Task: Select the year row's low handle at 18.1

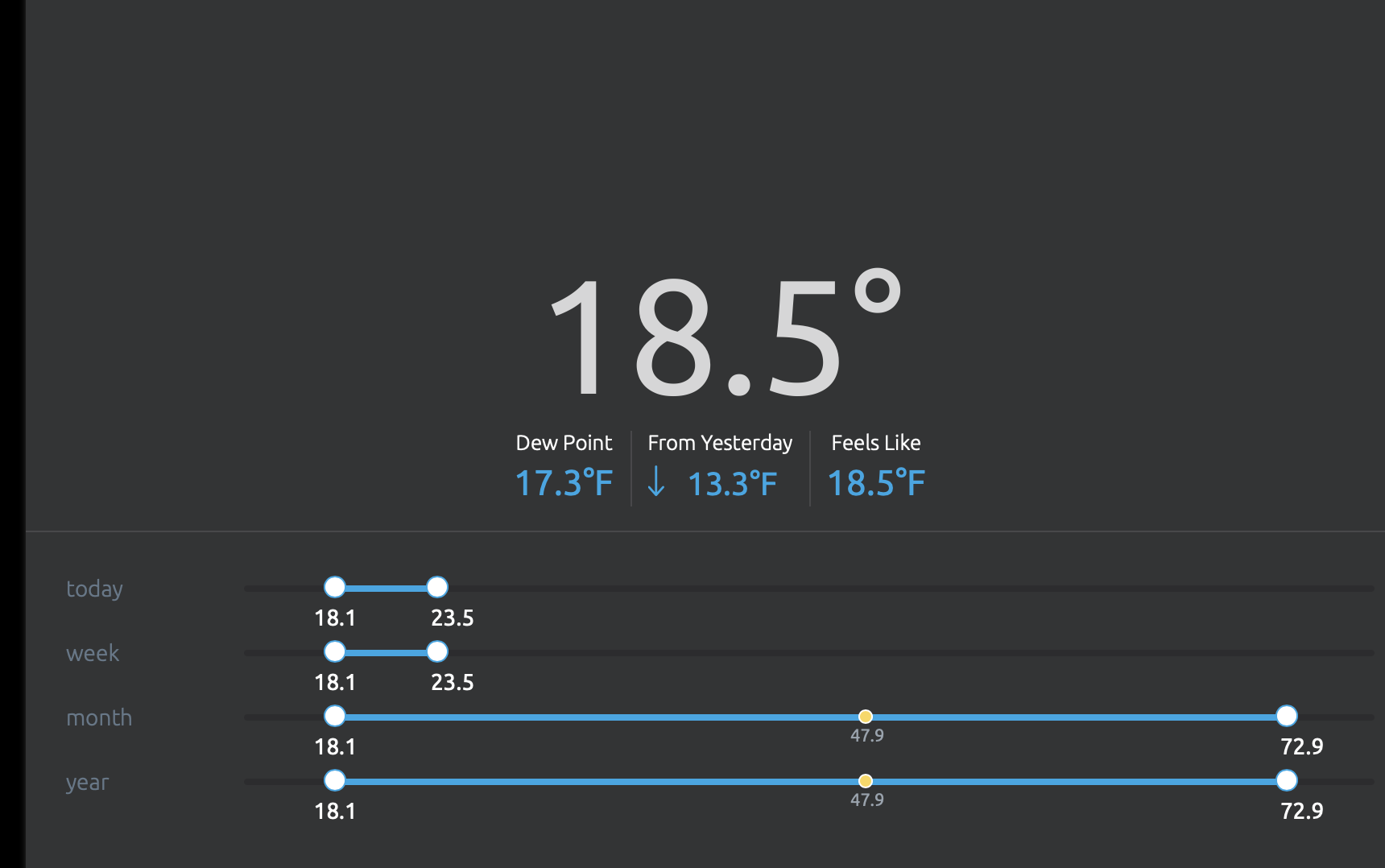Action: [335, 780]
